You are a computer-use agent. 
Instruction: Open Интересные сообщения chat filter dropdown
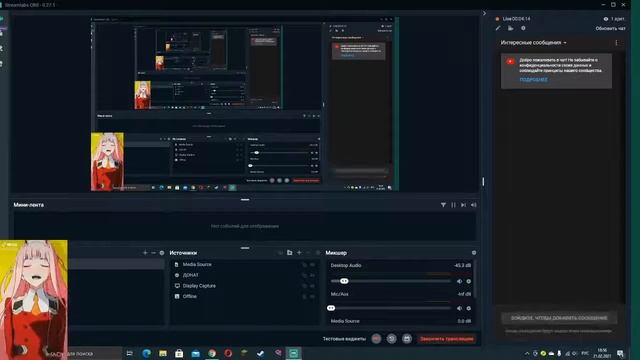(533, 42)
